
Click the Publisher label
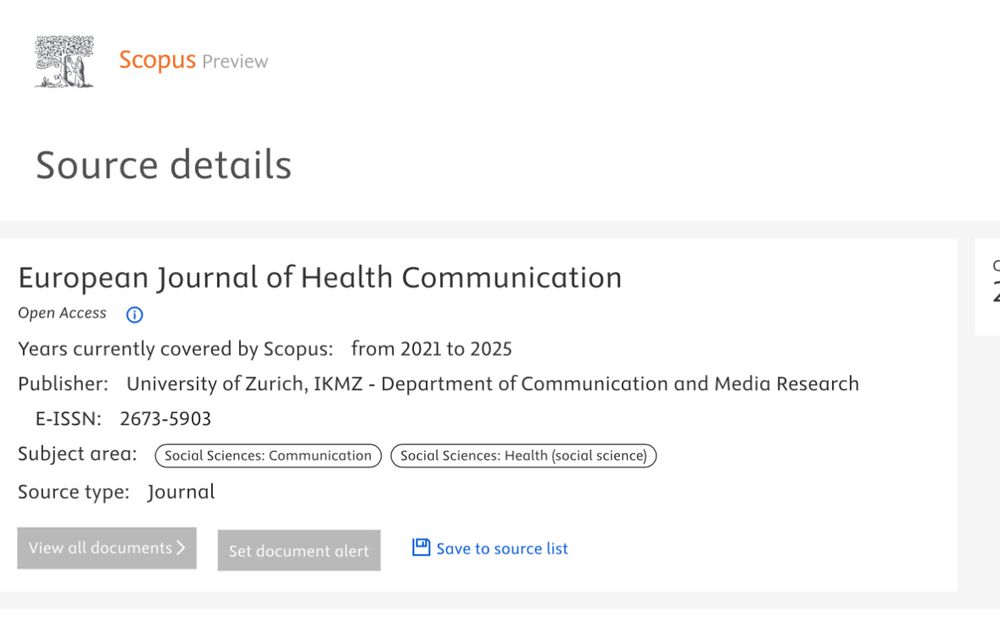(x=63, y=384)
